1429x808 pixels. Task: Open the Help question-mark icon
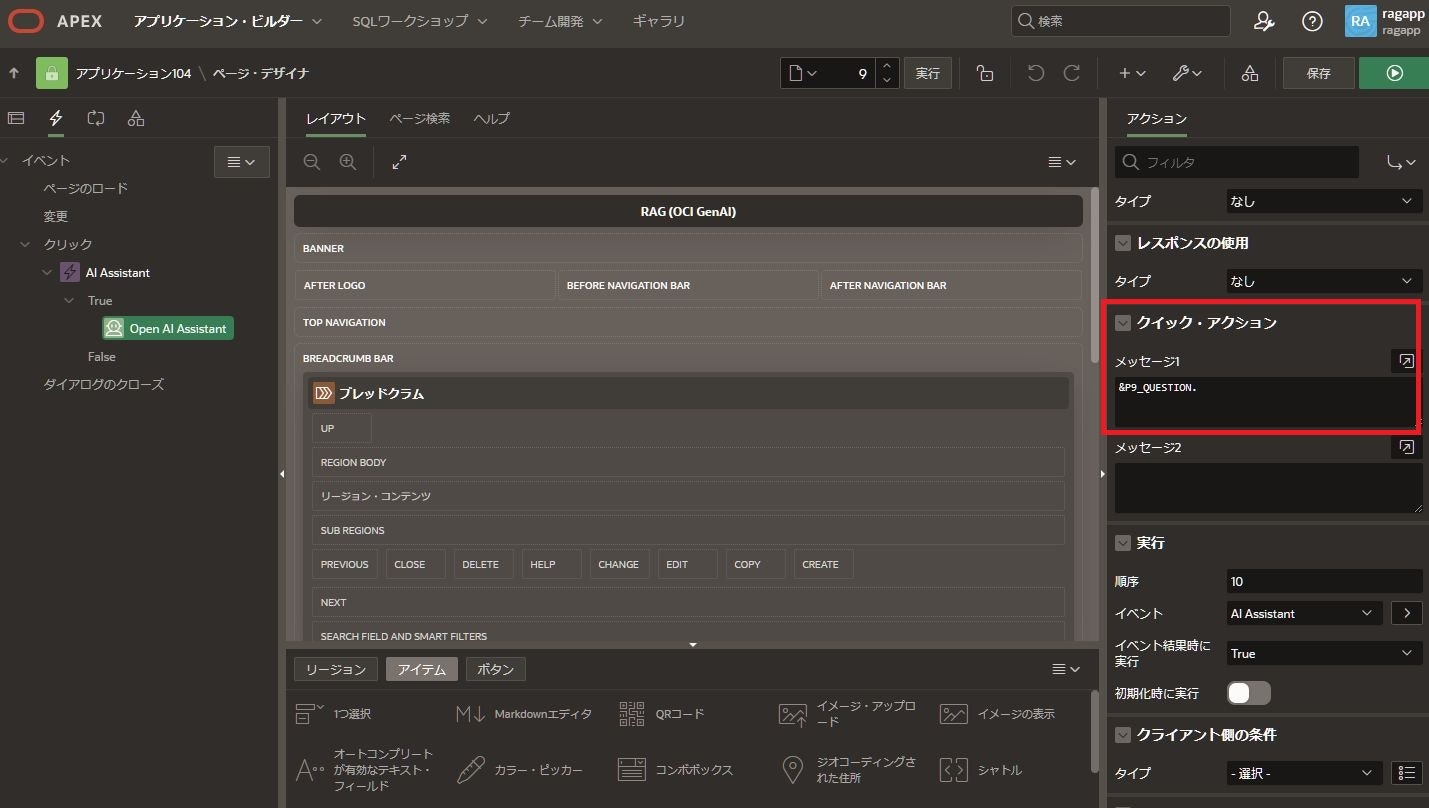1312,21
